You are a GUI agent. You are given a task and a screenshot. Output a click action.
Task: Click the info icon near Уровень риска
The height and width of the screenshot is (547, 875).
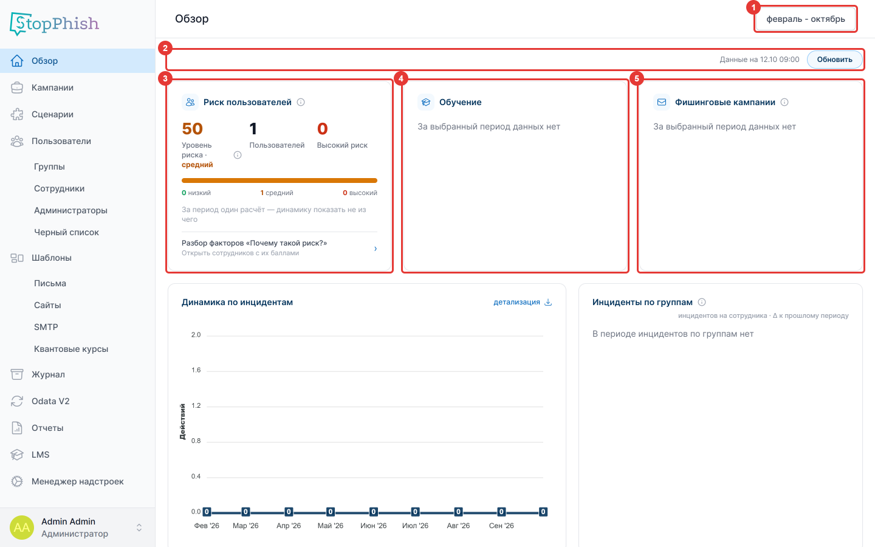237,155
